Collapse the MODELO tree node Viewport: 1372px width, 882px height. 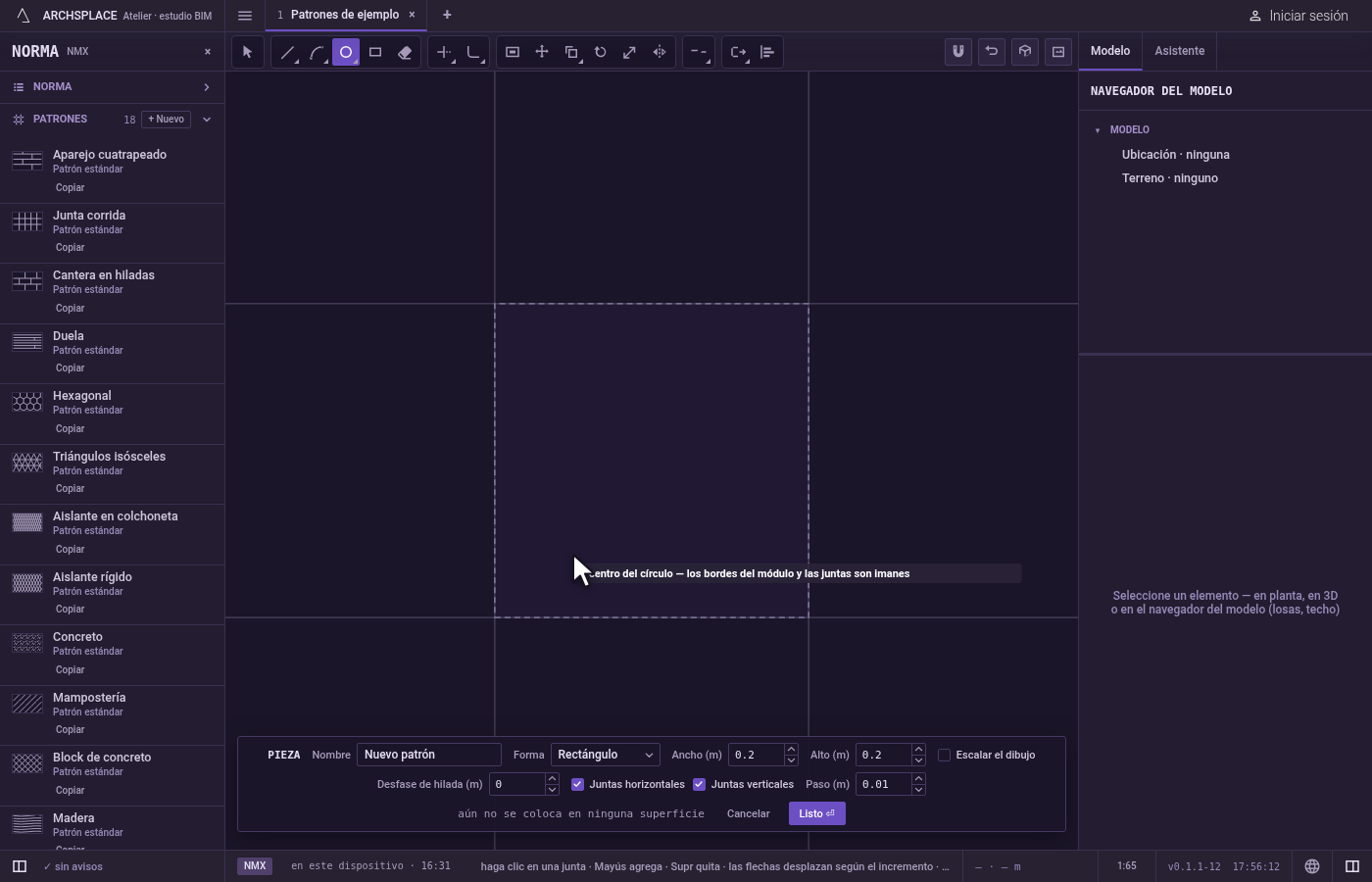pos(1098,130)
